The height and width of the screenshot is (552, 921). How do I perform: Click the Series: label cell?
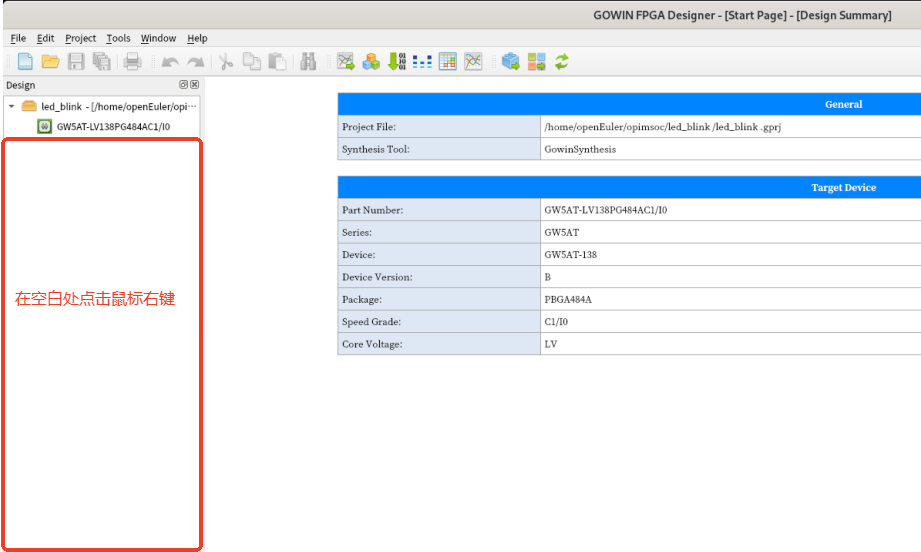(x=439, y=233)
